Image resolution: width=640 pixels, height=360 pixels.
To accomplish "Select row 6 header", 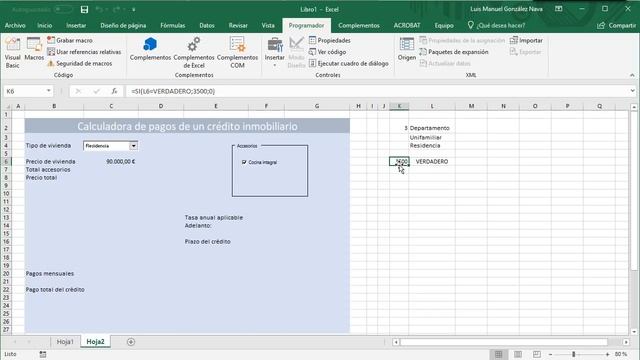I will click(x=6, y=162).
